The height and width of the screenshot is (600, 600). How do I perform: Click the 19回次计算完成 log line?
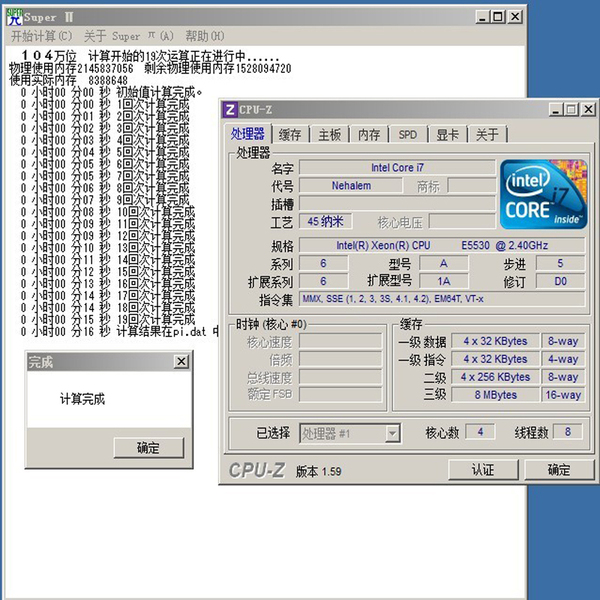click(x=108, y=319)
